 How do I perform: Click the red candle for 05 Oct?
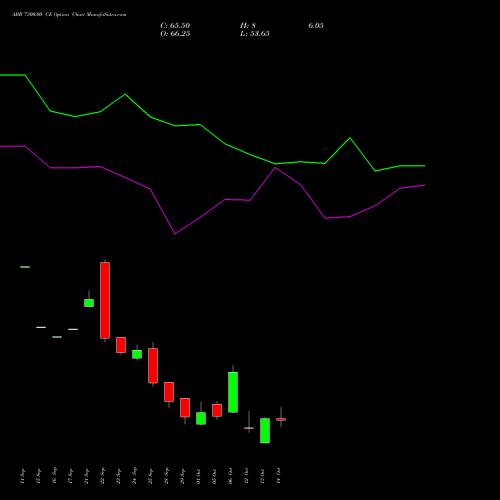[x=217, y=410]
